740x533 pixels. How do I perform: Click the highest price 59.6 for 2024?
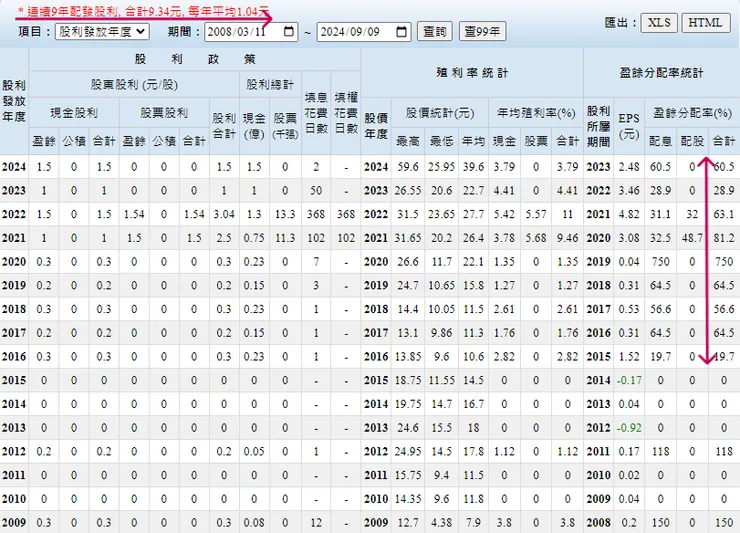click(x=408, y=167)
